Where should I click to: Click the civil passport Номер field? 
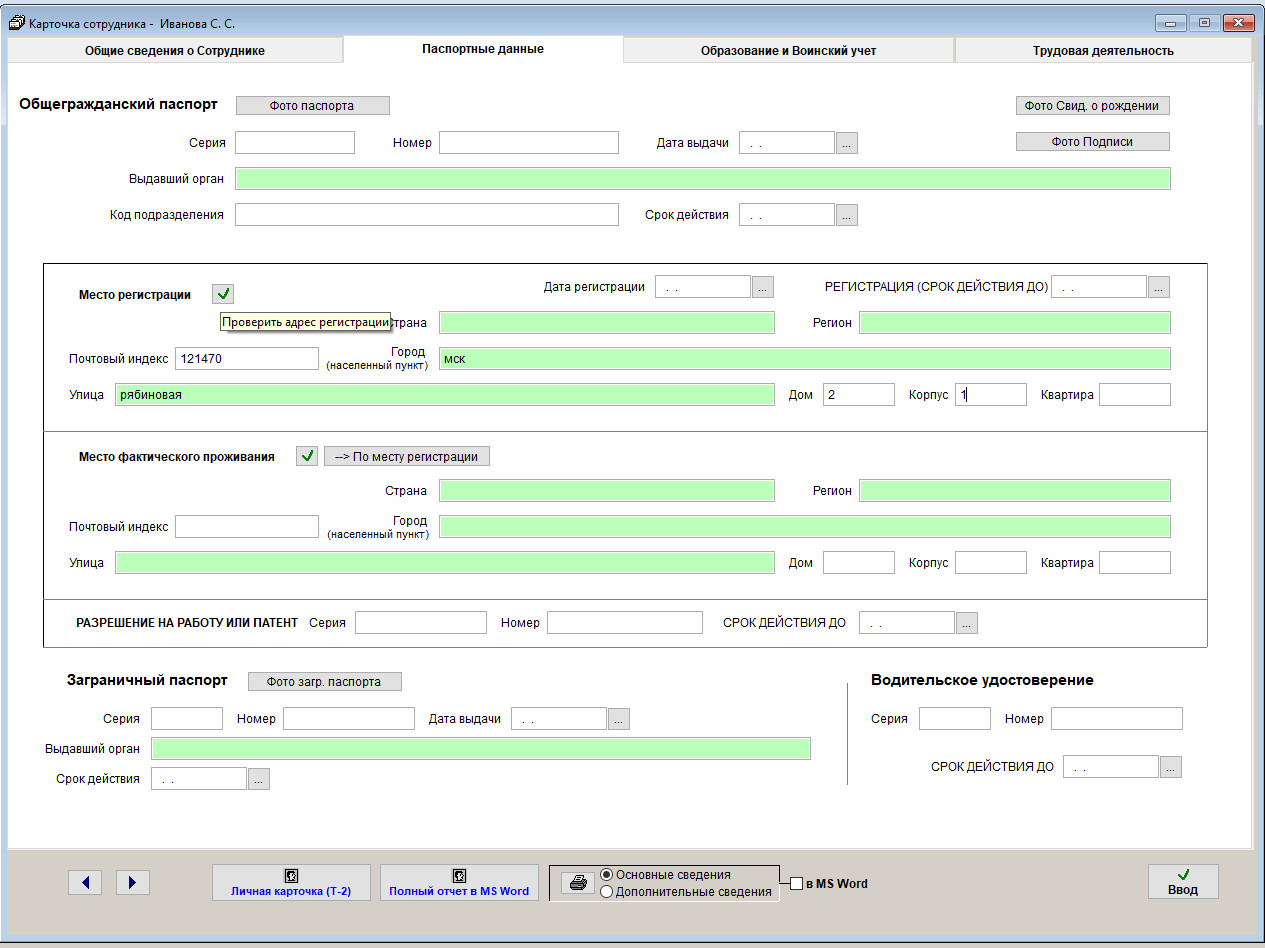point(529,143)
